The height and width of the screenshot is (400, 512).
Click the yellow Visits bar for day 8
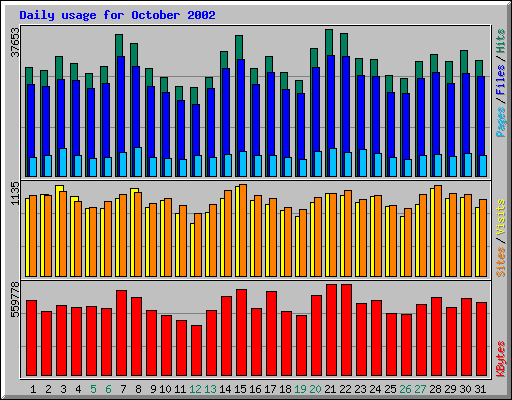point(133,232)
